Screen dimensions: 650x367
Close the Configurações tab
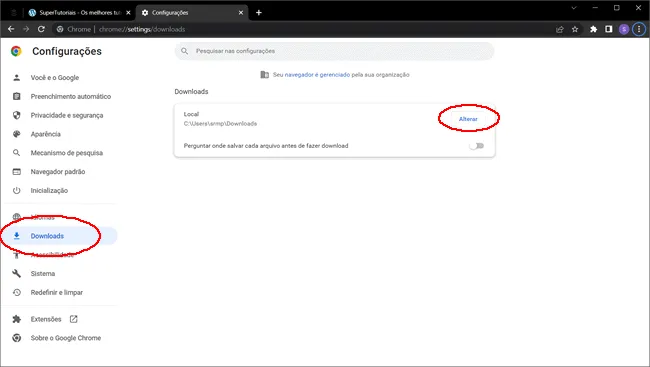pos(241,12)
